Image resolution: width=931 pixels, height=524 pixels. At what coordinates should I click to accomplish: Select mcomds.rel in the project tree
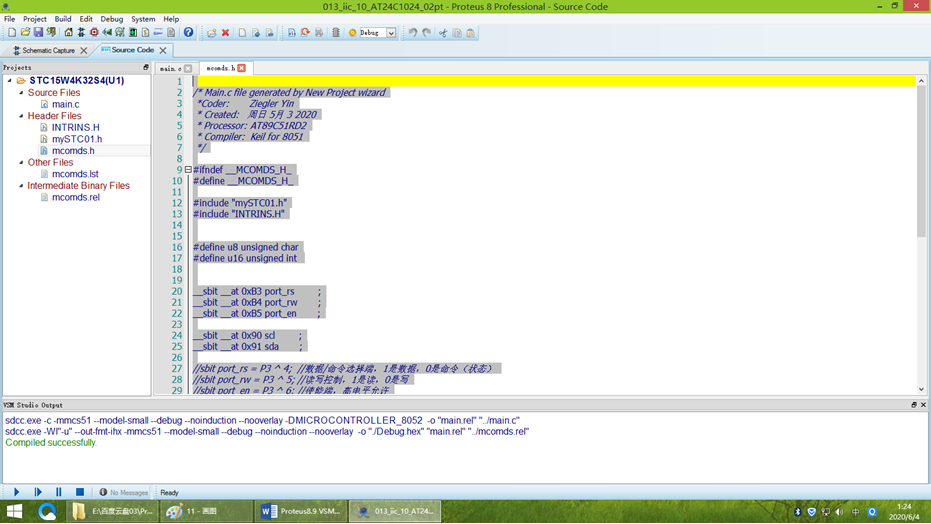pyautogui.click(x=75, y=197)
